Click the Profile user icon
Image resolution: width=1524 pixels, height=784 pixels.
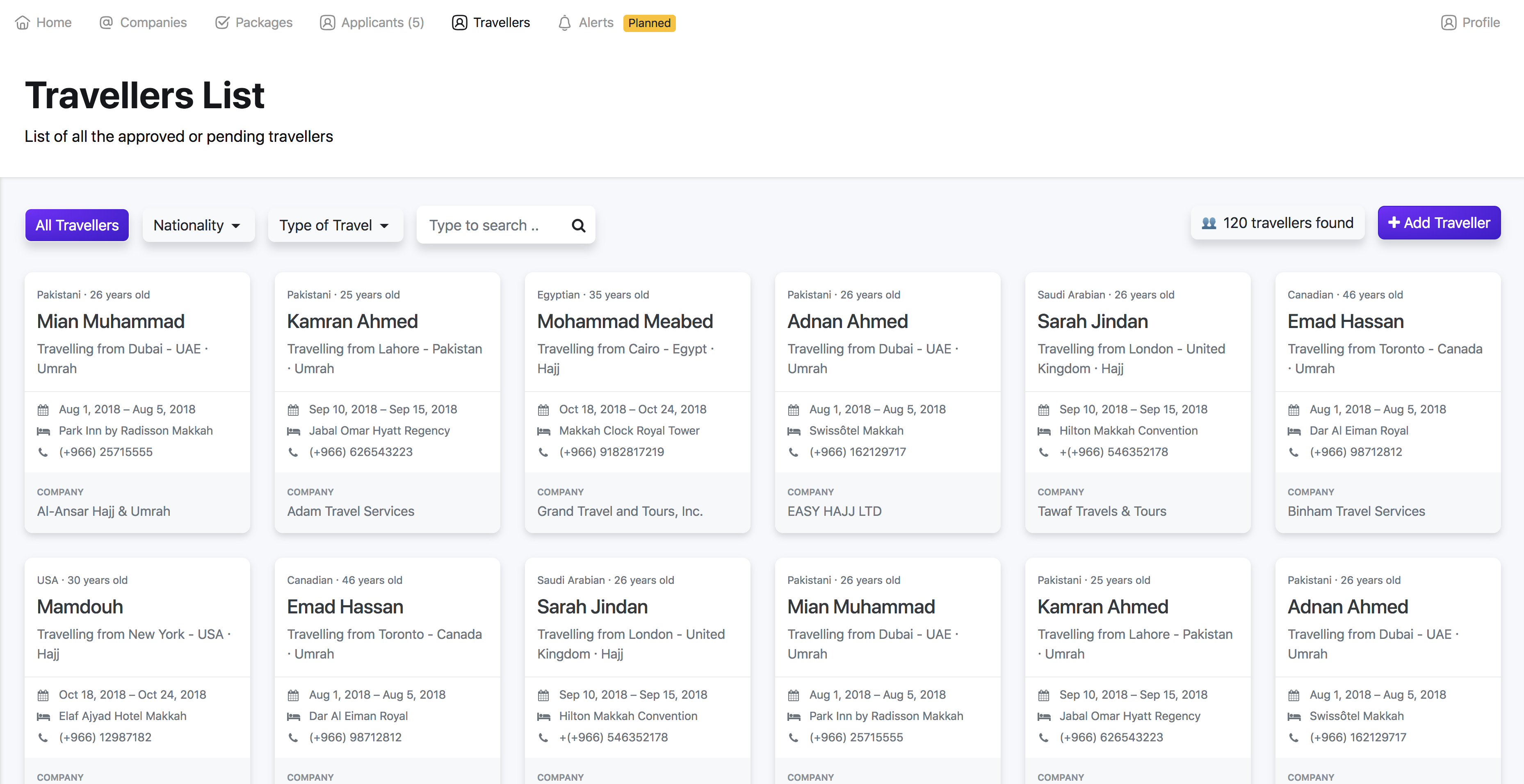(1448, 23)
